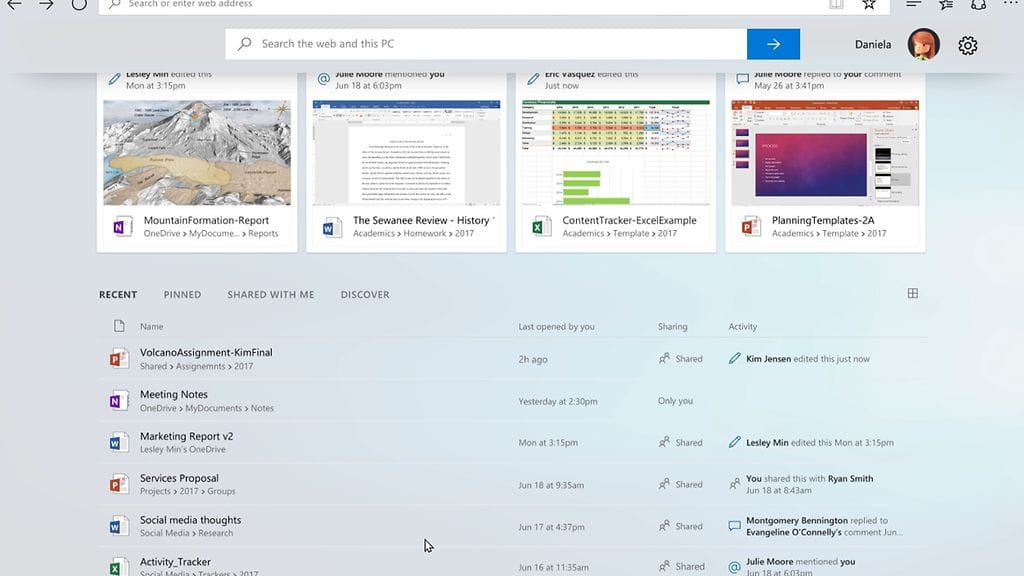
Task: Open the PINNED tab
Action: coord(182,295)
